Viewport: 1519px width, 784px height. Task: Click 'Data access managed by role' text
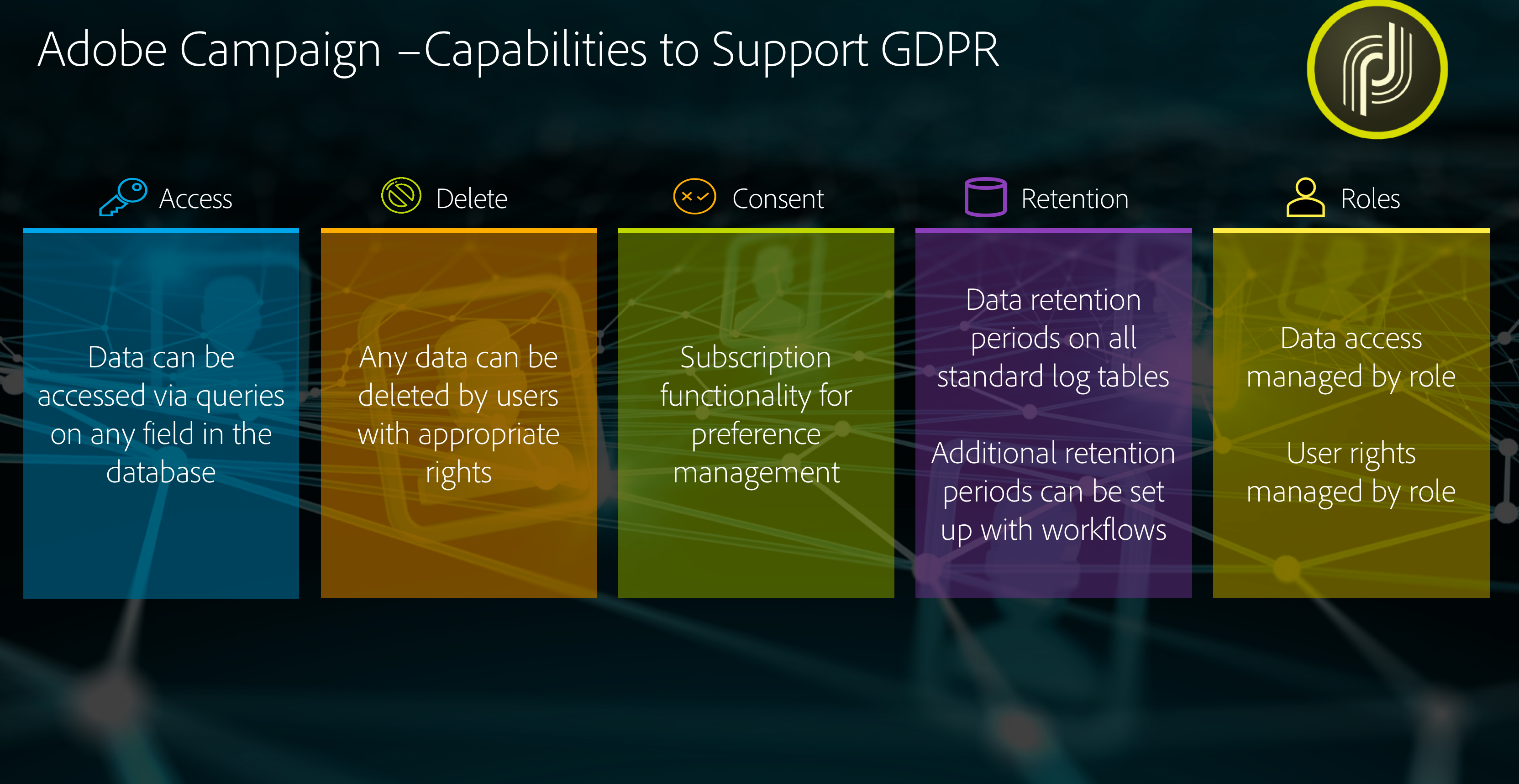[1351, 358]
